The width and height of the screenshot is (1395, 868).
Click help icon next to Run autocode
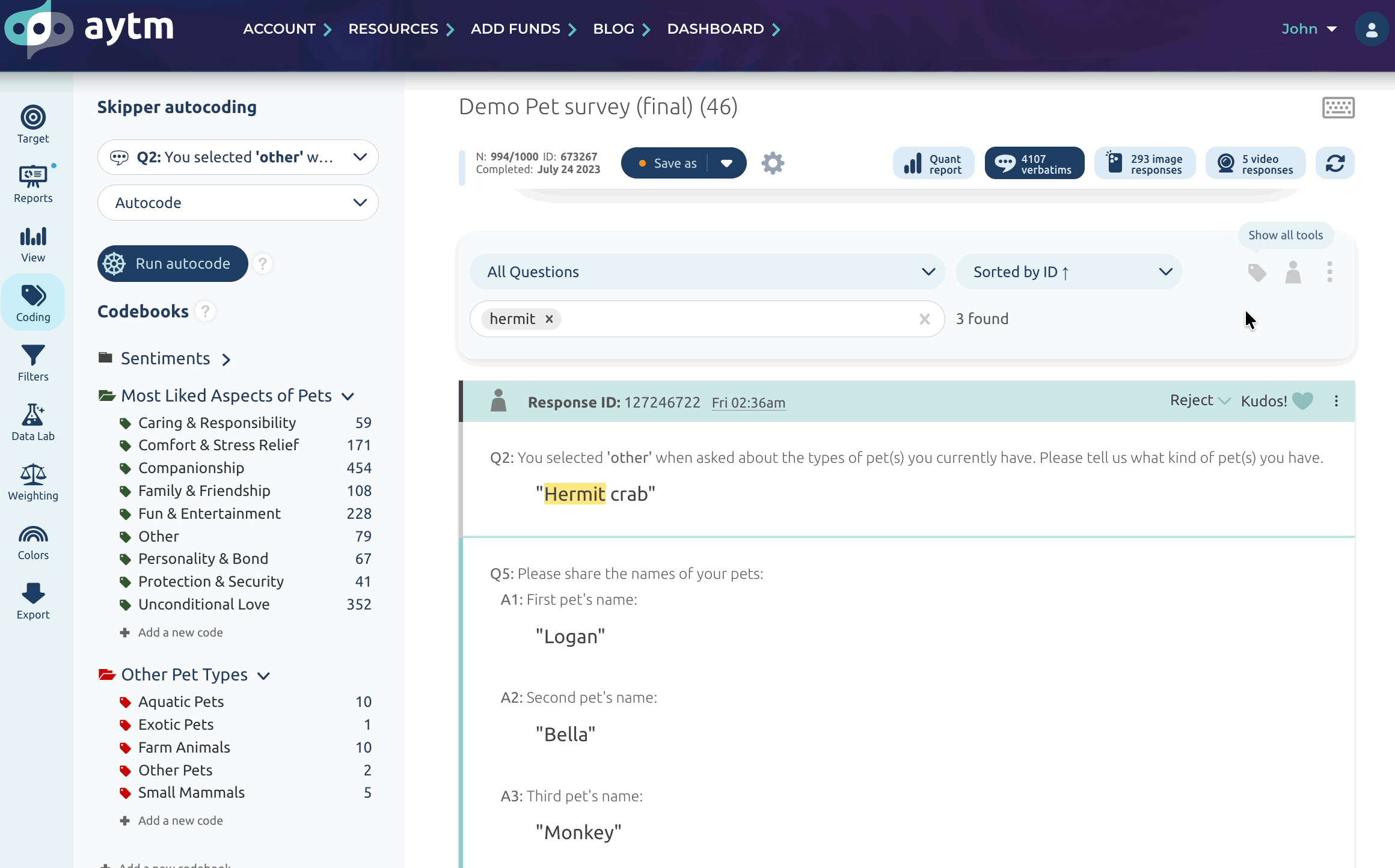(x=263, y=263)
